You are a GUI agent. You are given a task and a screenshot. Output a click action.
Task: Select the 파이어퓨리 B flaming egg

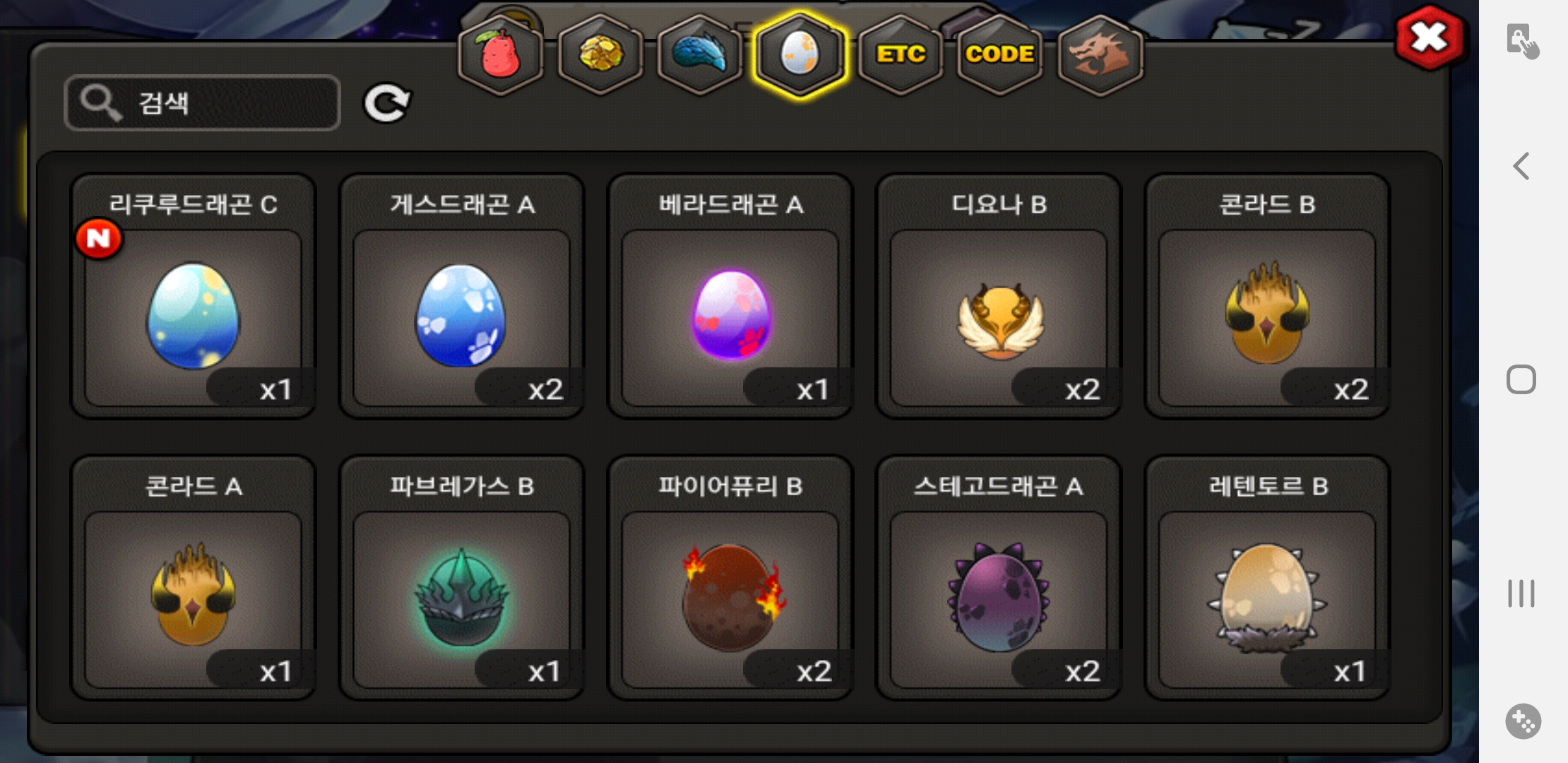730,578
